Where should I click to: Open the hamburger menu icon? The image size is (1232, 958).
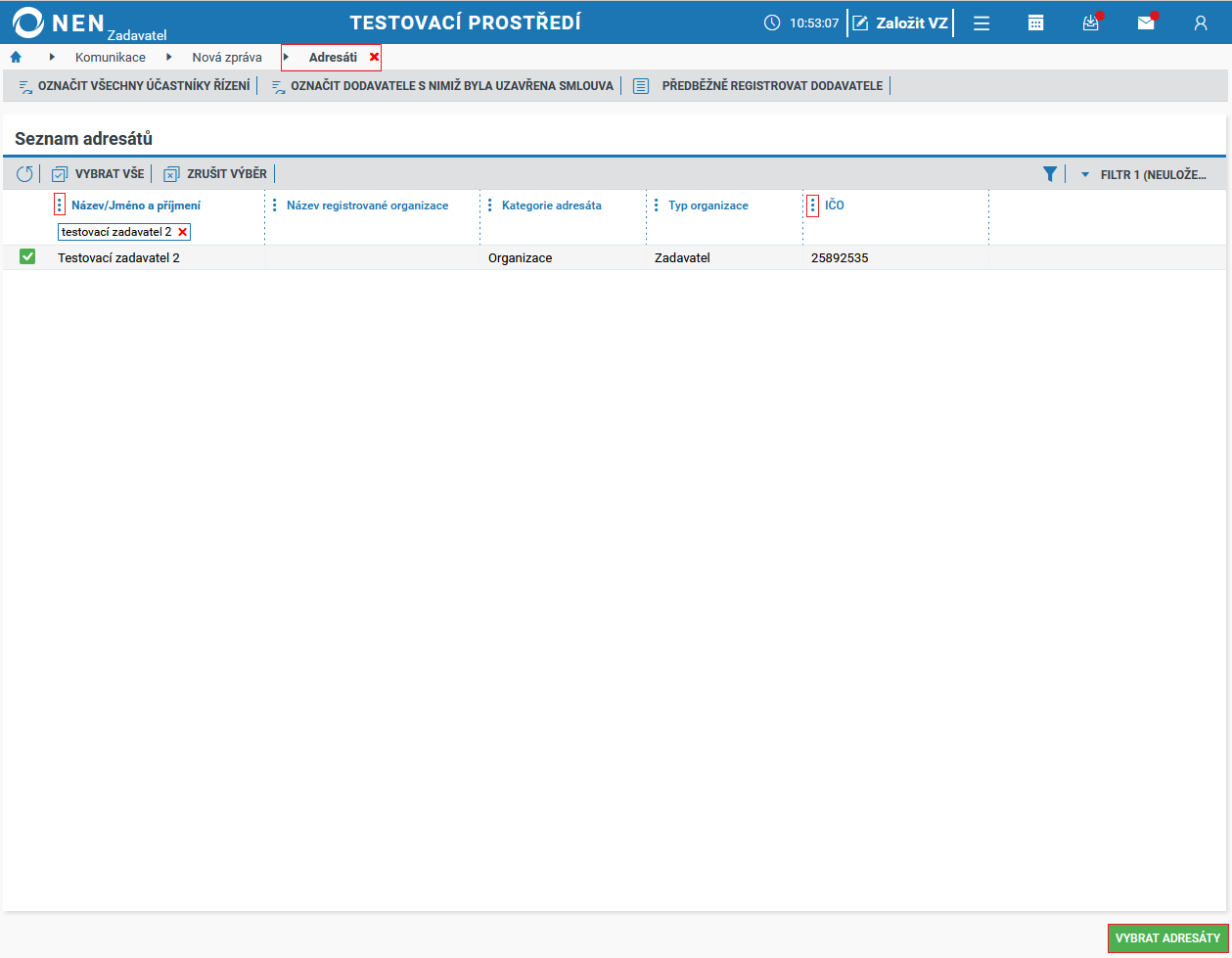point(981,23)
